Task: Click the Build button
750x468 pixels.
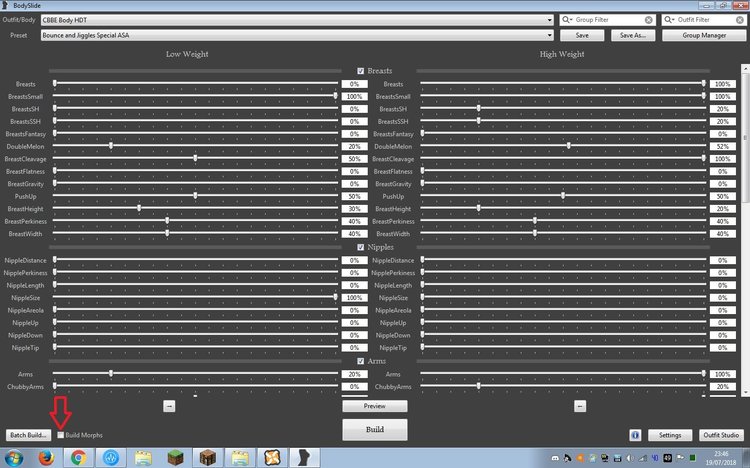Action: point(375,429)
